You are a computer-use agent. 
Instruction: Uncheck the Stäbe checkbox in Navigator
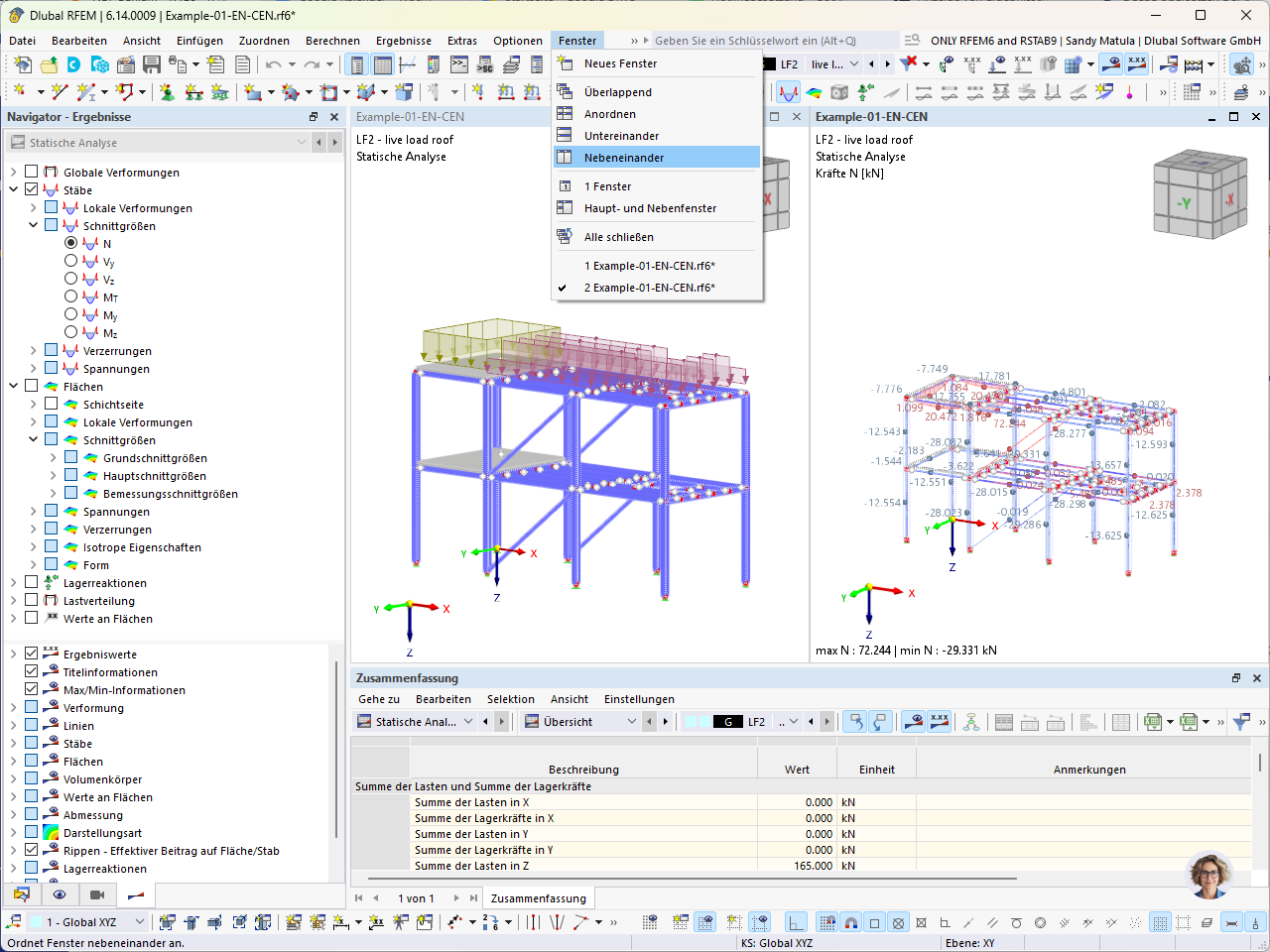[32, 190]
